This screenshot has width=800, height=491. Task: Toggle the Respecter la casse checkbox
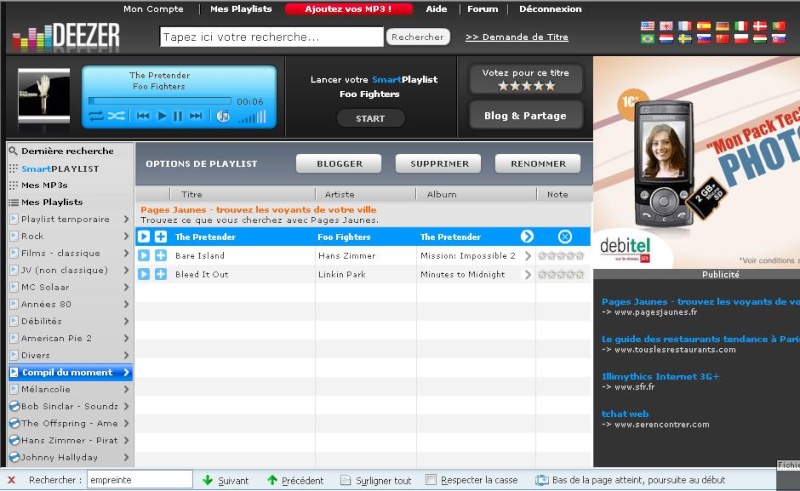[x=431, y=480]
